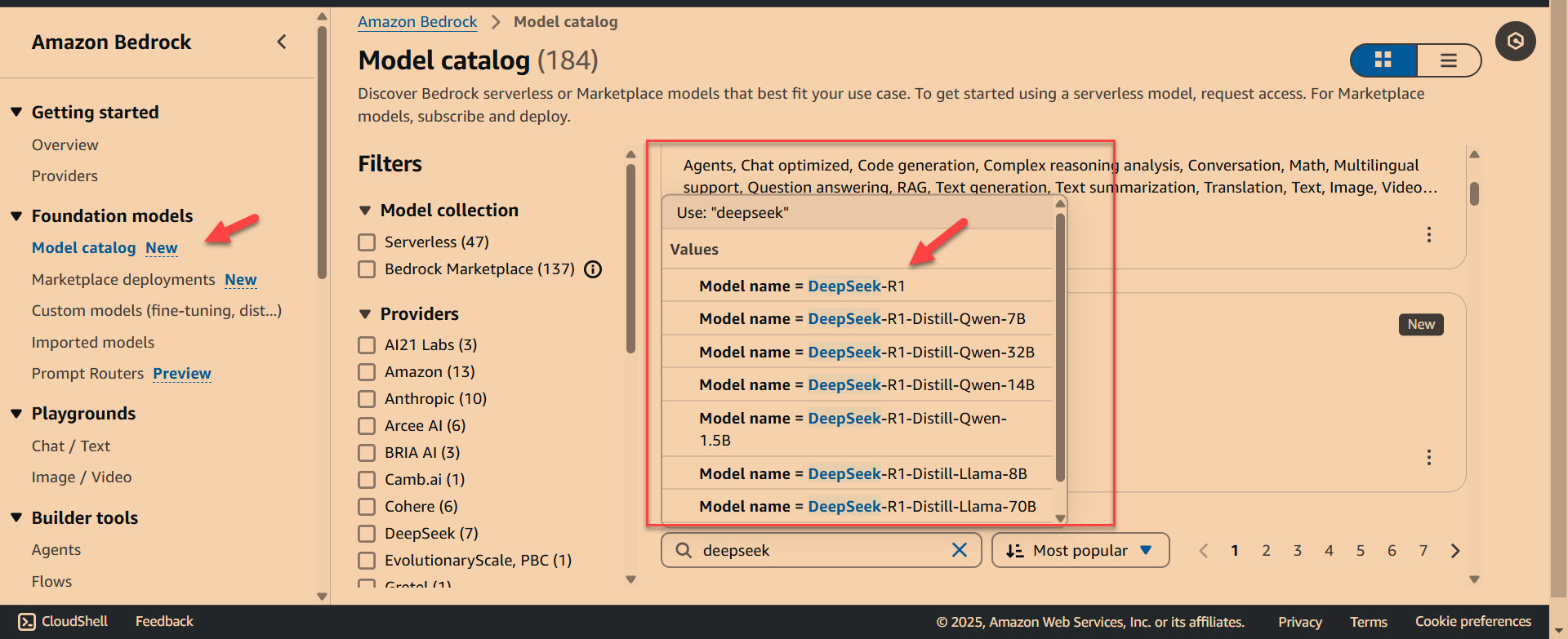The width and height of the screenshot is (1568, 639).
Task: Click the search magnifier icon
Action: (x=684, y=550)
